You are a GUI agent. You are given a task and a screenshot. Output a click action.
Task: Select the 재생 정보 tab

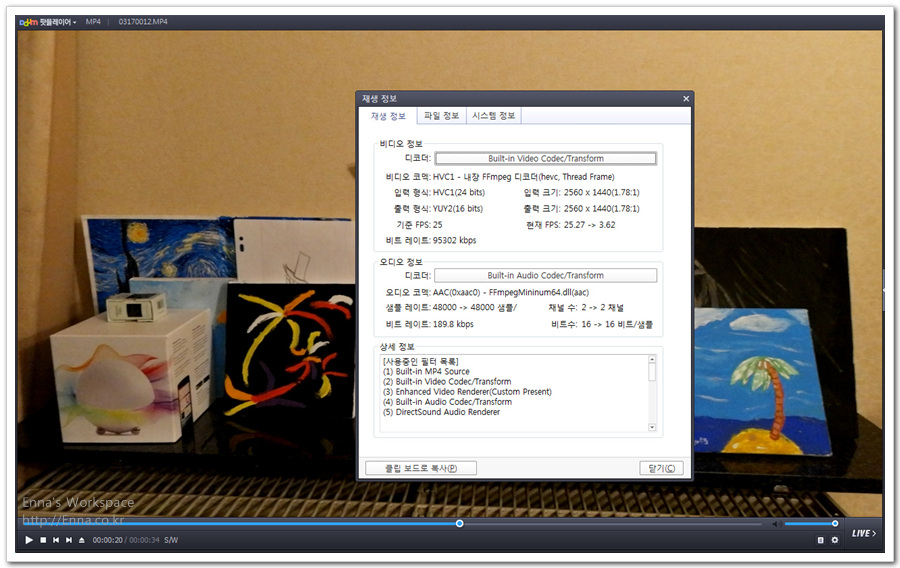[388, 116]
